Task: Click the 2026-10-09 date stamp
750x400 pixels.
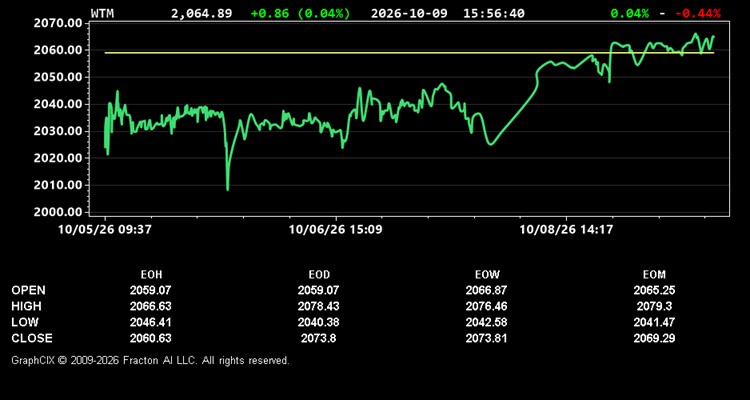Action: pyautogui.click(x=409, y=13)
